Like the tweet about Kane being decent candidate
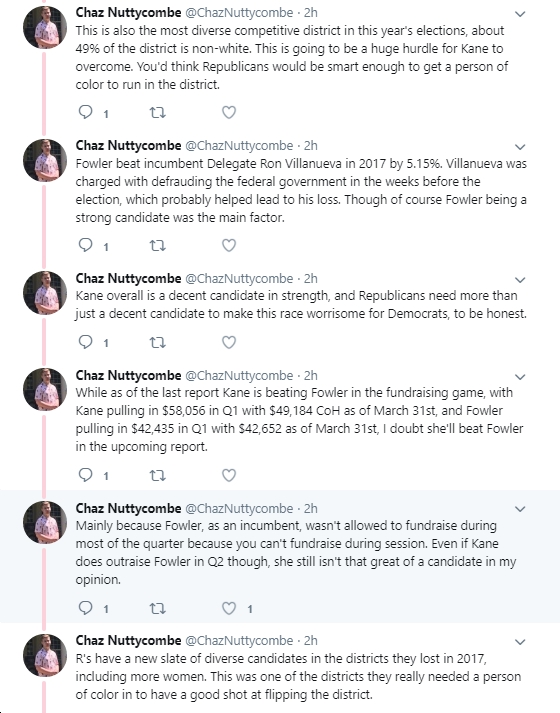This screenshot has height=713, width=560. click(229, 342)
